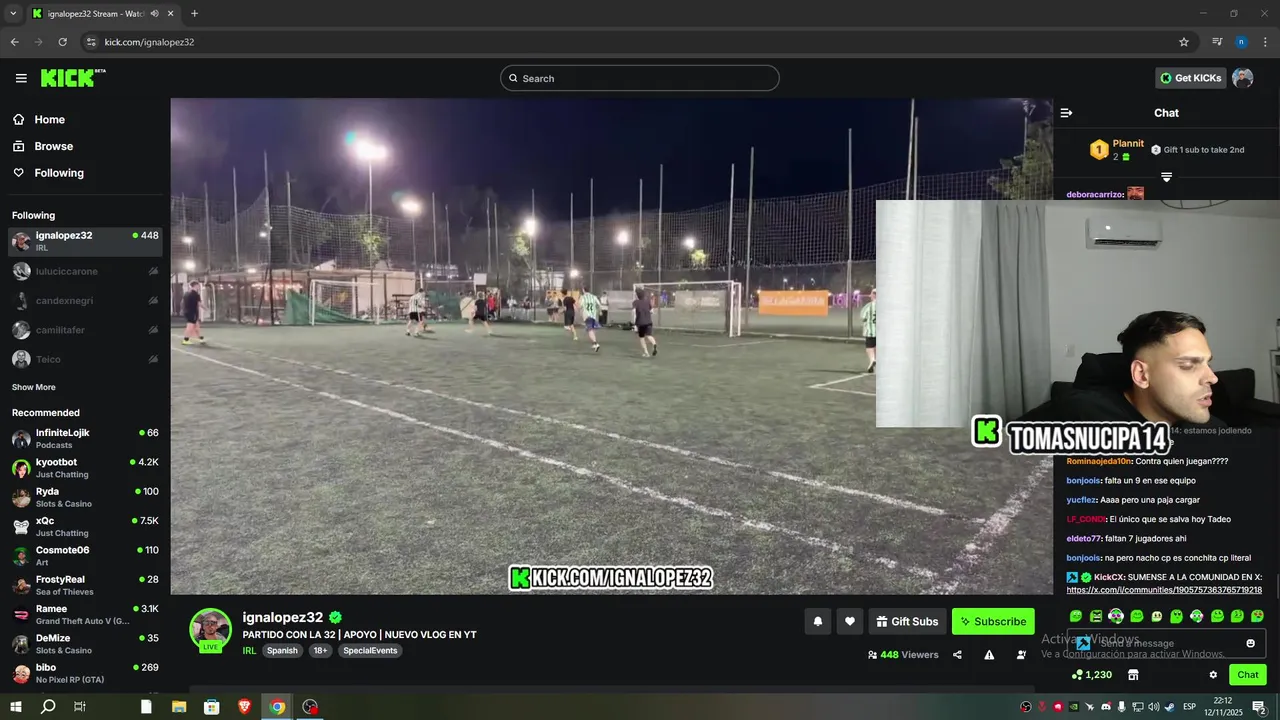This screenshot has height=720, width=1280.
Task: Click the Get KICKs button
Action: tap(1191, 78)
